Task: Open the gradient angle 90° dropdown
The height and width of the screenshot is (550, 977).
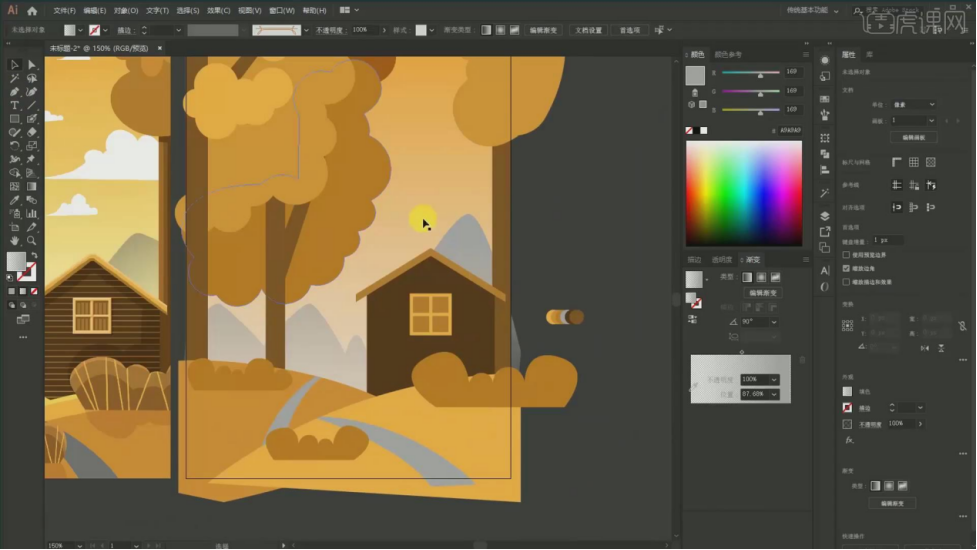Action: point(774,322)
